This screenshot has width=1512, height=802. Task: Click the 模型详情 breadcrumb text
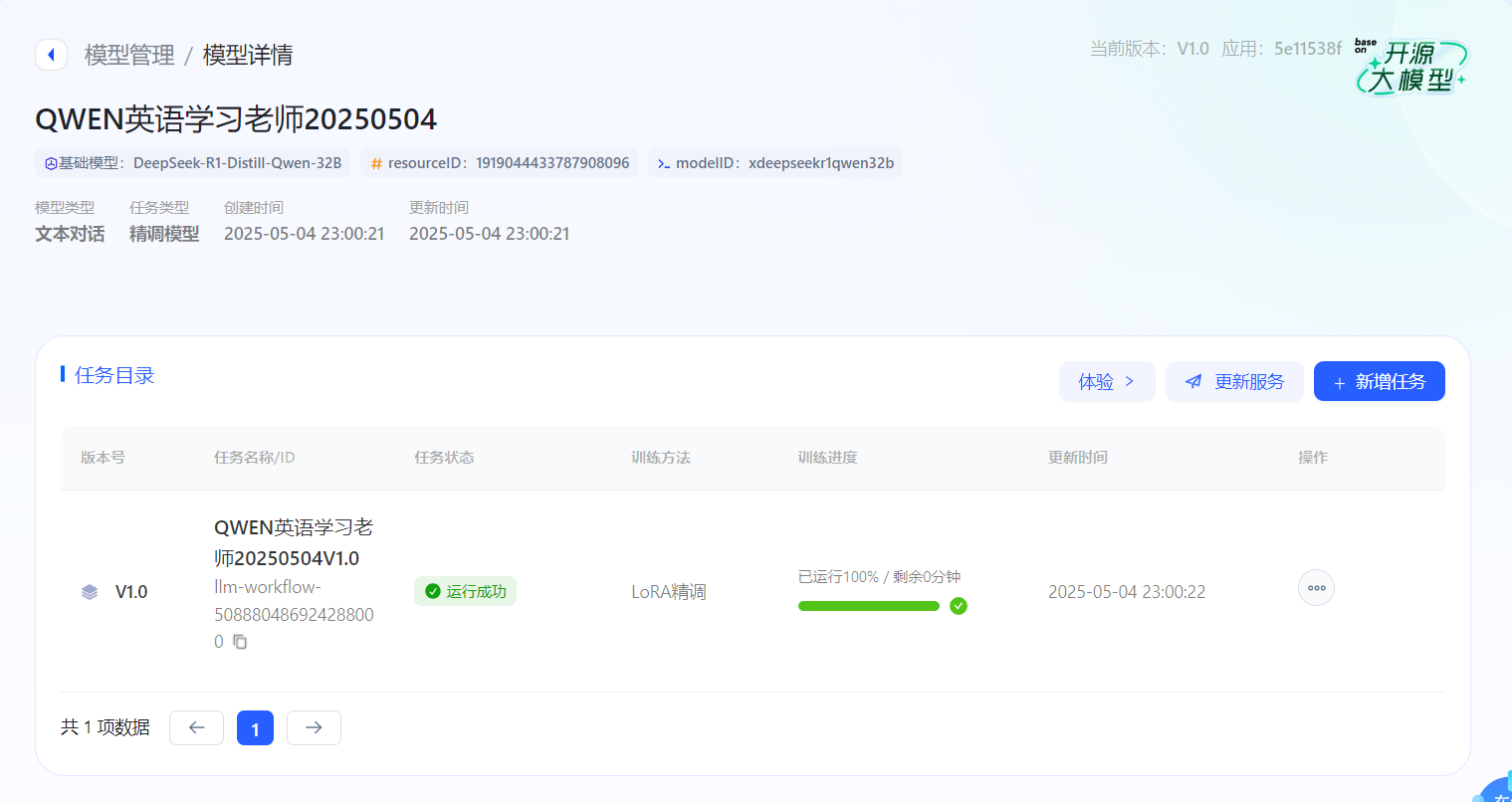(248, 55)
